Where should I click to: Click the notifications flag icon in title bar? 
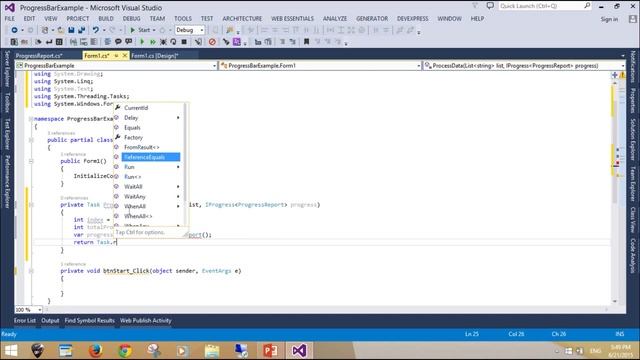tap(475, 6)
